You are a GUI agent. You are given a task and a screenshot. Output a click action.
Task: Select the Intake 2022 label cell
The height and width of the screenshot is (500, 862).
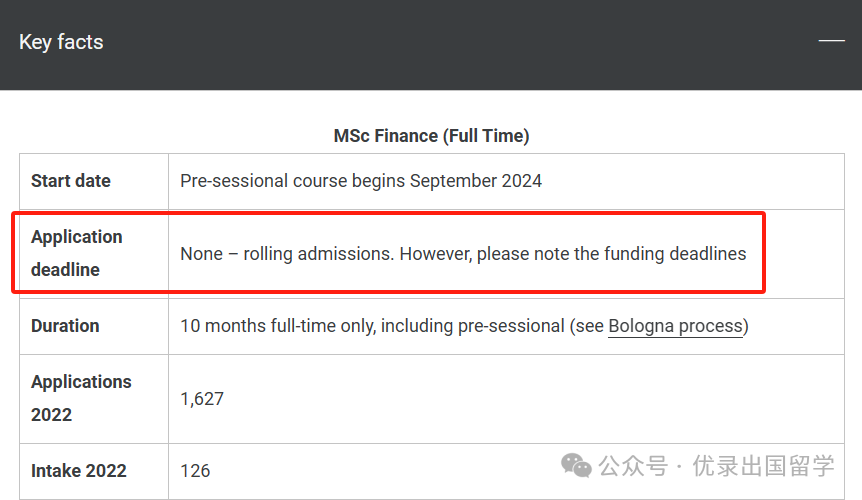[x=93, y=471]
